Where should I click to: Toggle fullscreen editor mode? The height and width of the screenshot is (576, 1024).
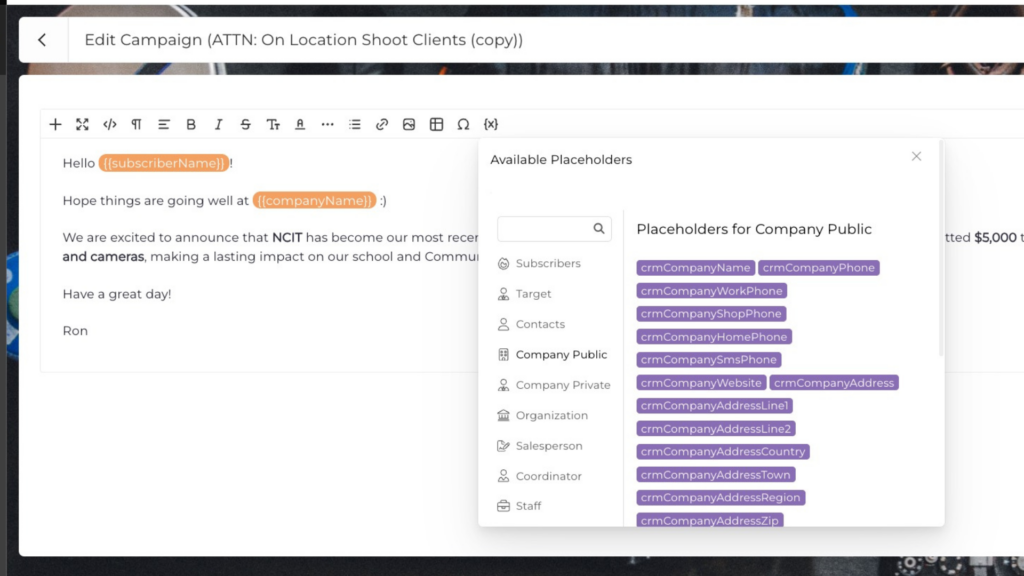82,125
